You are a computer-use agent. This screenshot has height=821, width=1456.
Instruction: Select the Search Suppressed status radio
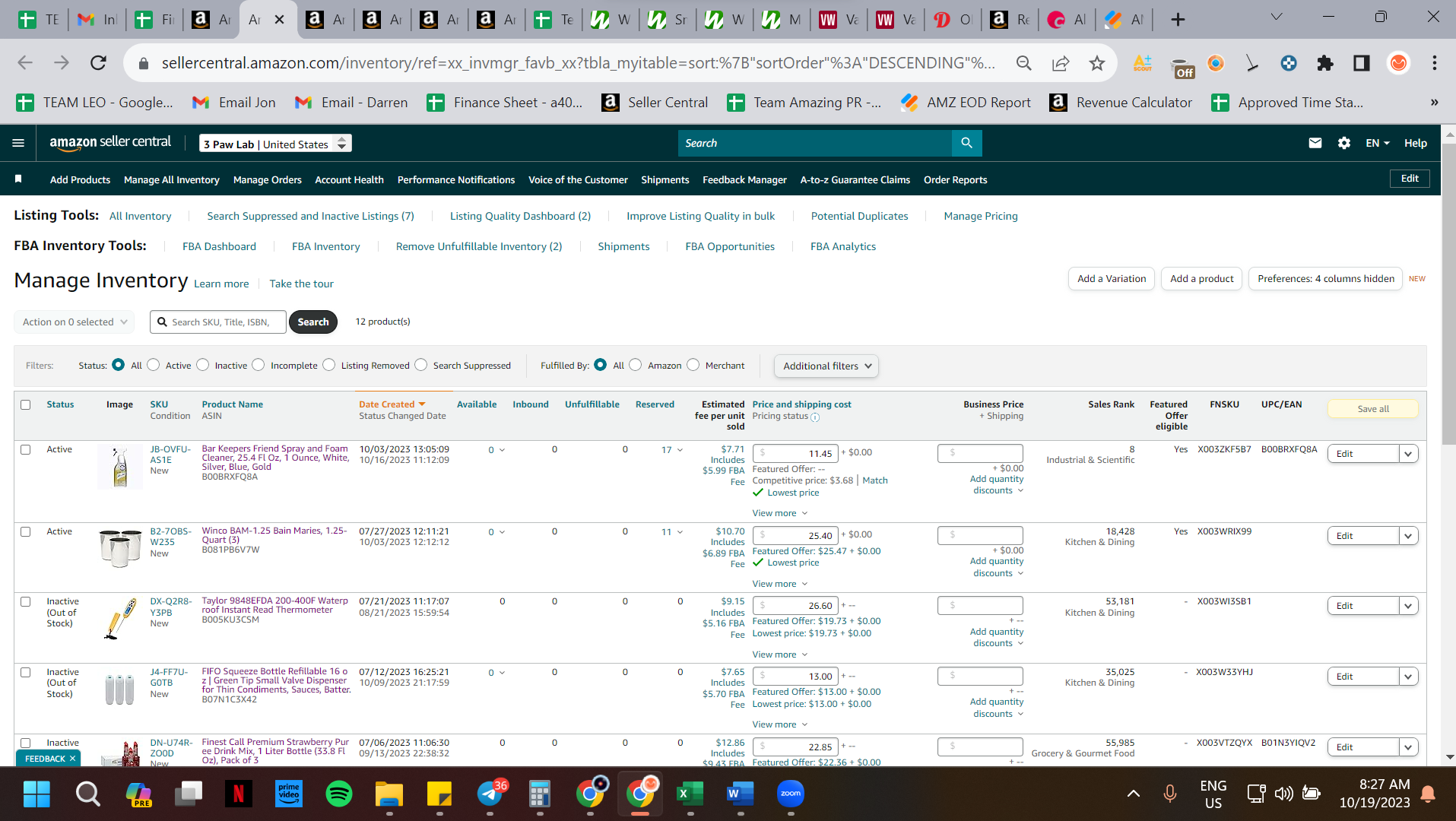click(x=421, y=365)
